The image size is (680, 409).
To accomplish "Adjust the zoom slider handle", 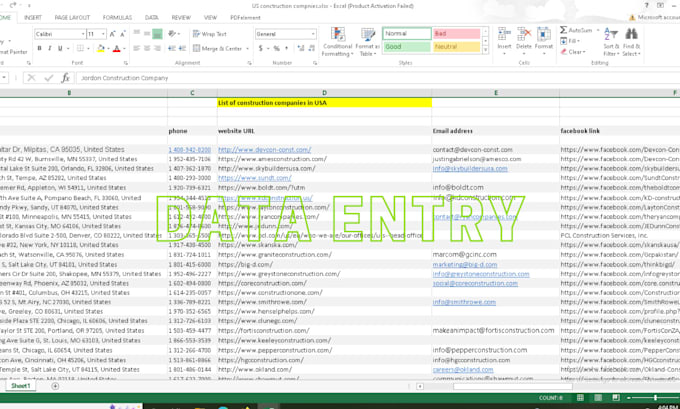I will pyautogui.click(x=655, y=398).
